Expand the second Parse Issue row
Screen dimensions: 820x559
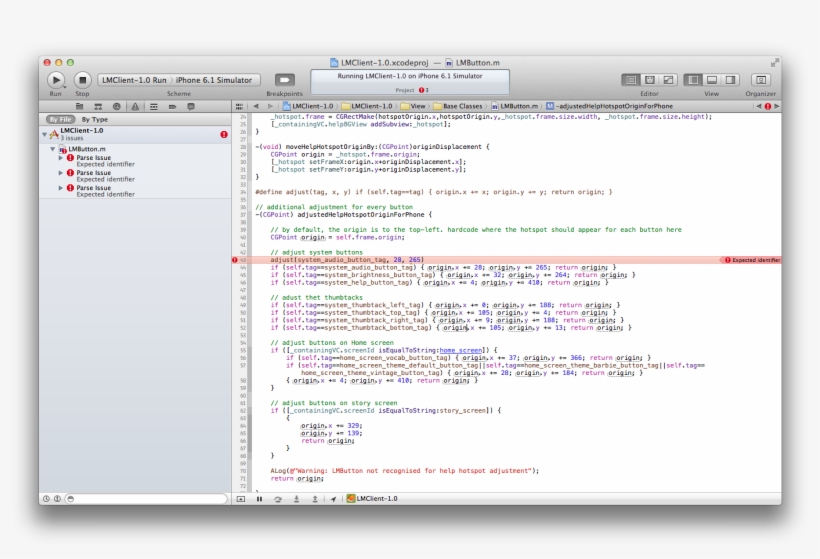coord(61,173)
